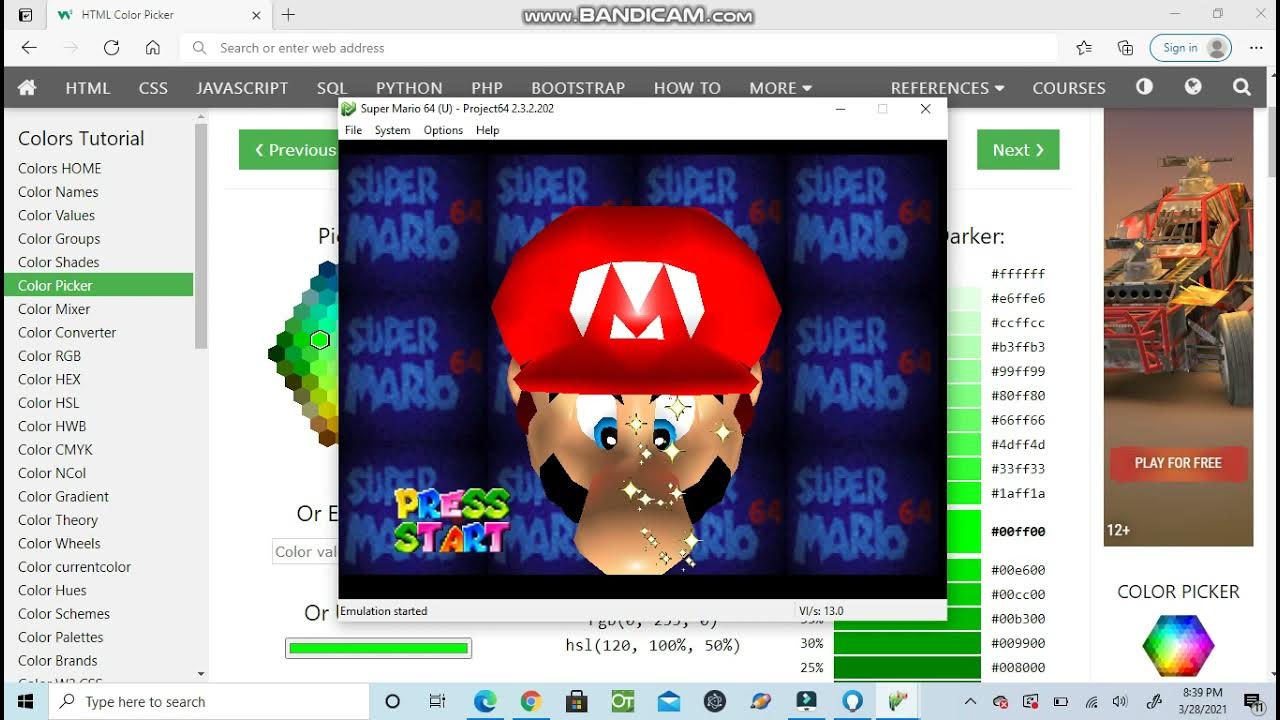
Task: Open notification center icon
Action: [x=1252, y=702]
